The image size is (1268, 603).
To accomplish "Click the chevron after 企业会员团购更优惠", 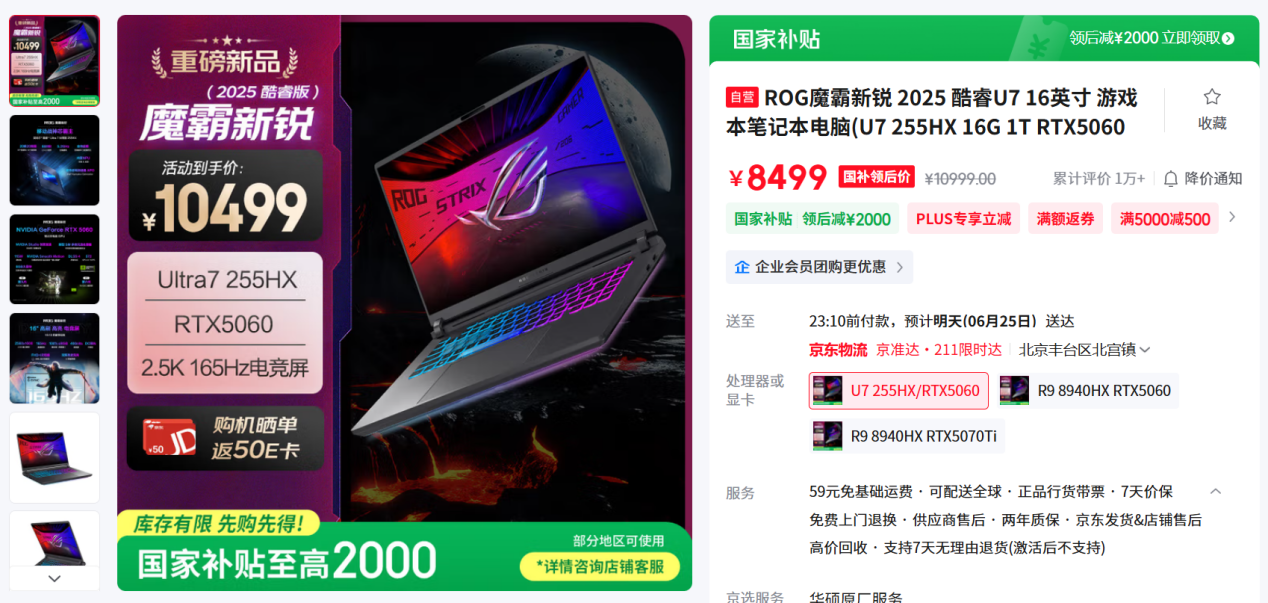I will pyautogui.click(x=899, y=267).
